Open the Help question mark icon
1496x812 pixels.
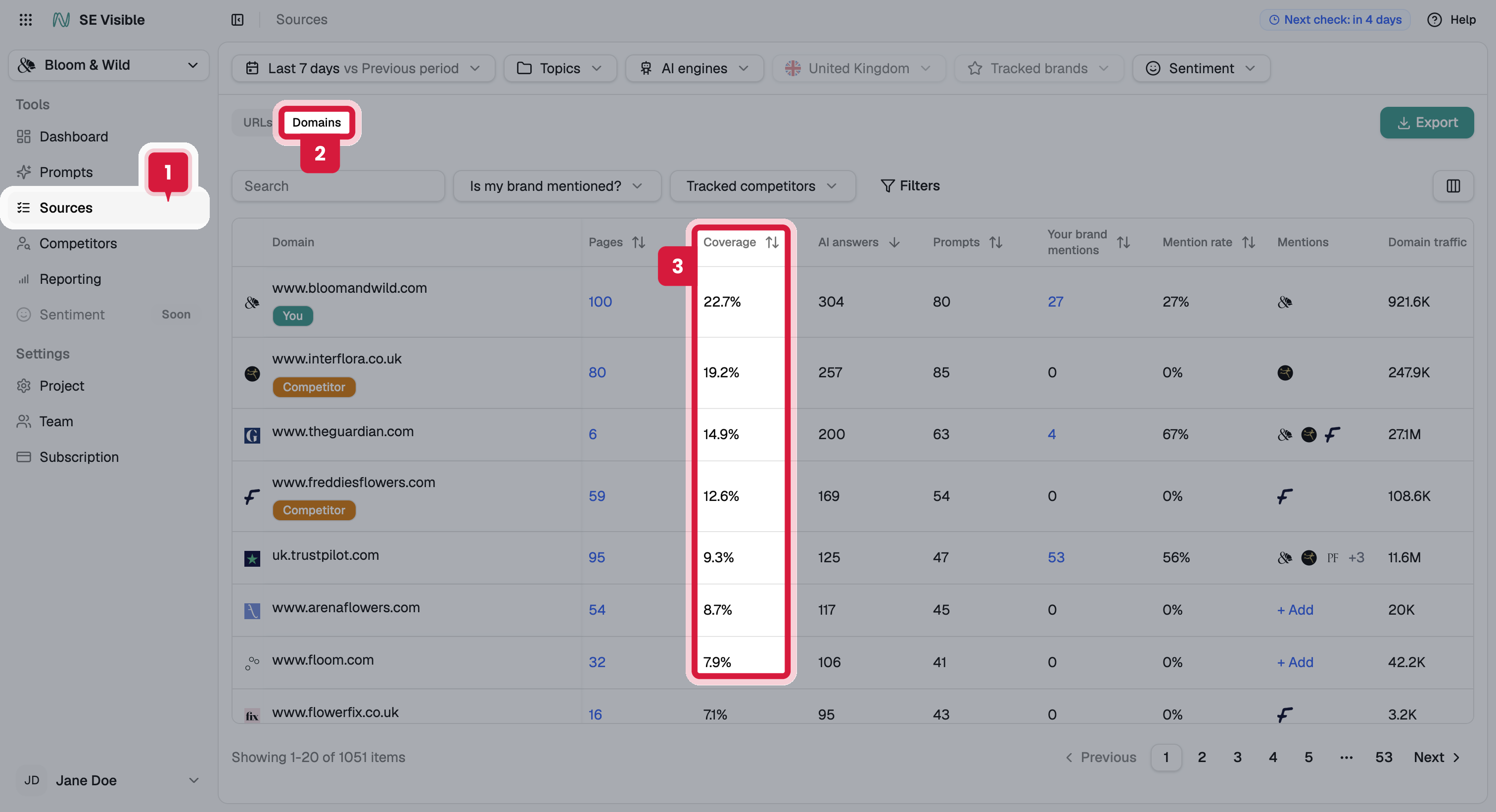tap(1434, 20)
